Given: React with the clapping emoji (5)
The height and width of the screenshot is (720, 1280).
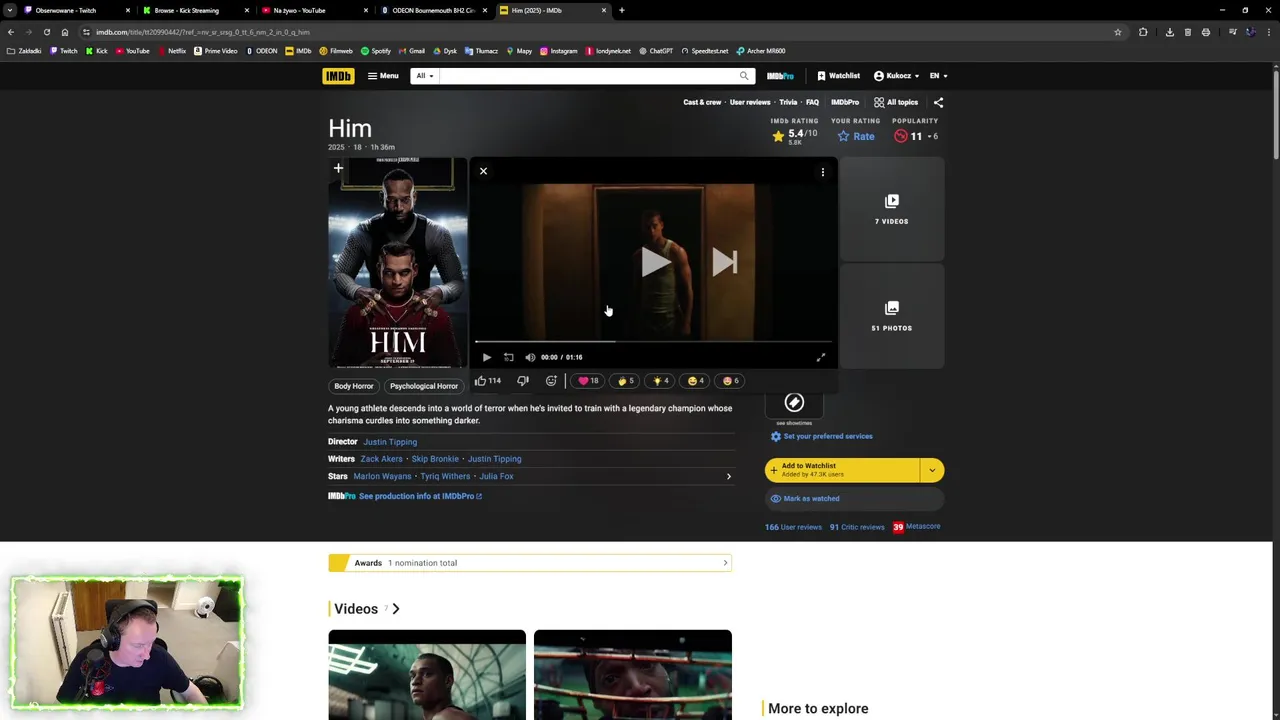Looking at the screenshot, I should [x=625, y=381].
